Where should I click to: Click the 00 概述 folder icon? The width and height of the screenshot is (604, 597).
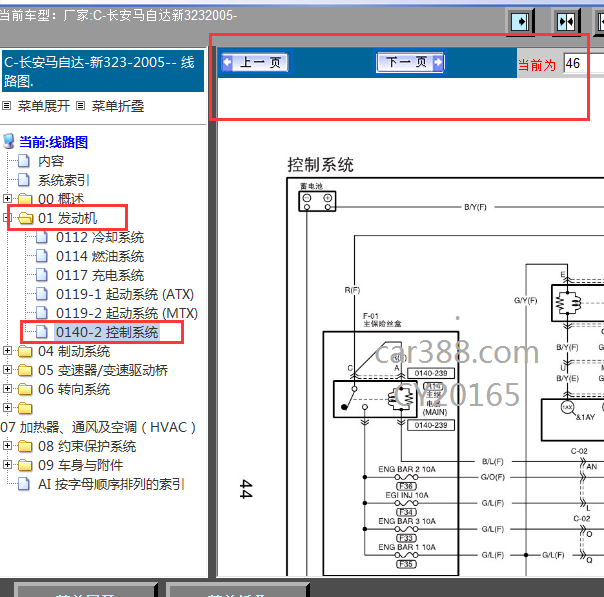25,199
